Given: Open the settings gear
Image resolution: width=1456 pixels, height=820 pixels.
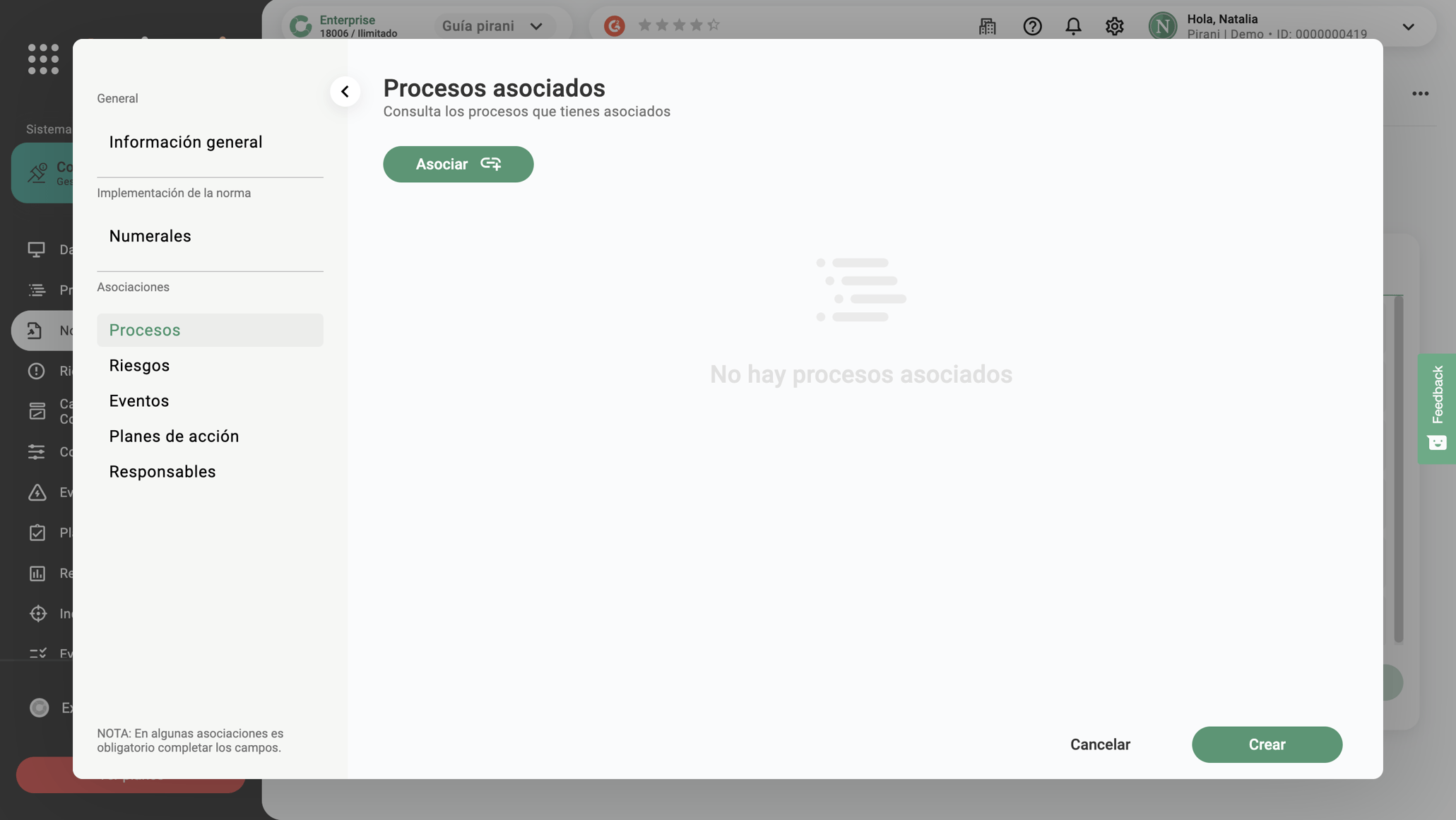Looking at the screenshot, I should (x=1114, y=26).
